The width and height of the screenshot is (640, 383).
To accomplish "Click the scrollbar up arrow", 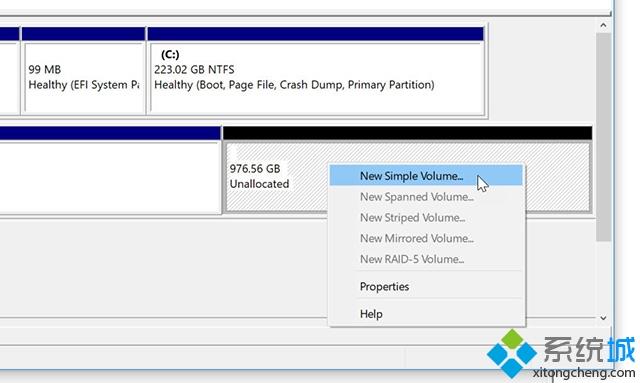I will pos(603,25).
